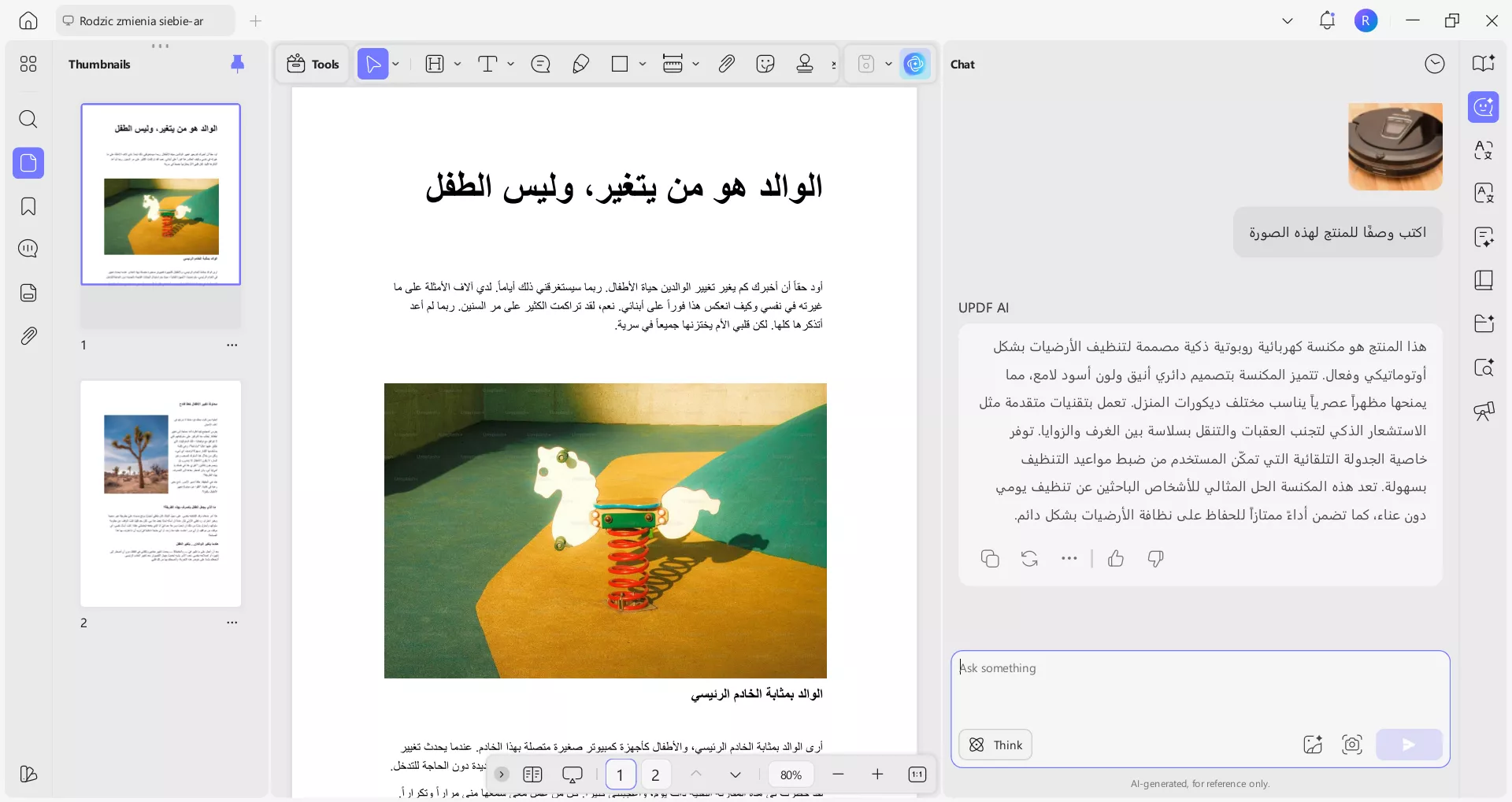Activate the UPDF AI icon in the toolbar
Image resolution: width=1512 pixels, height=802 pixels.
(915, 64)
